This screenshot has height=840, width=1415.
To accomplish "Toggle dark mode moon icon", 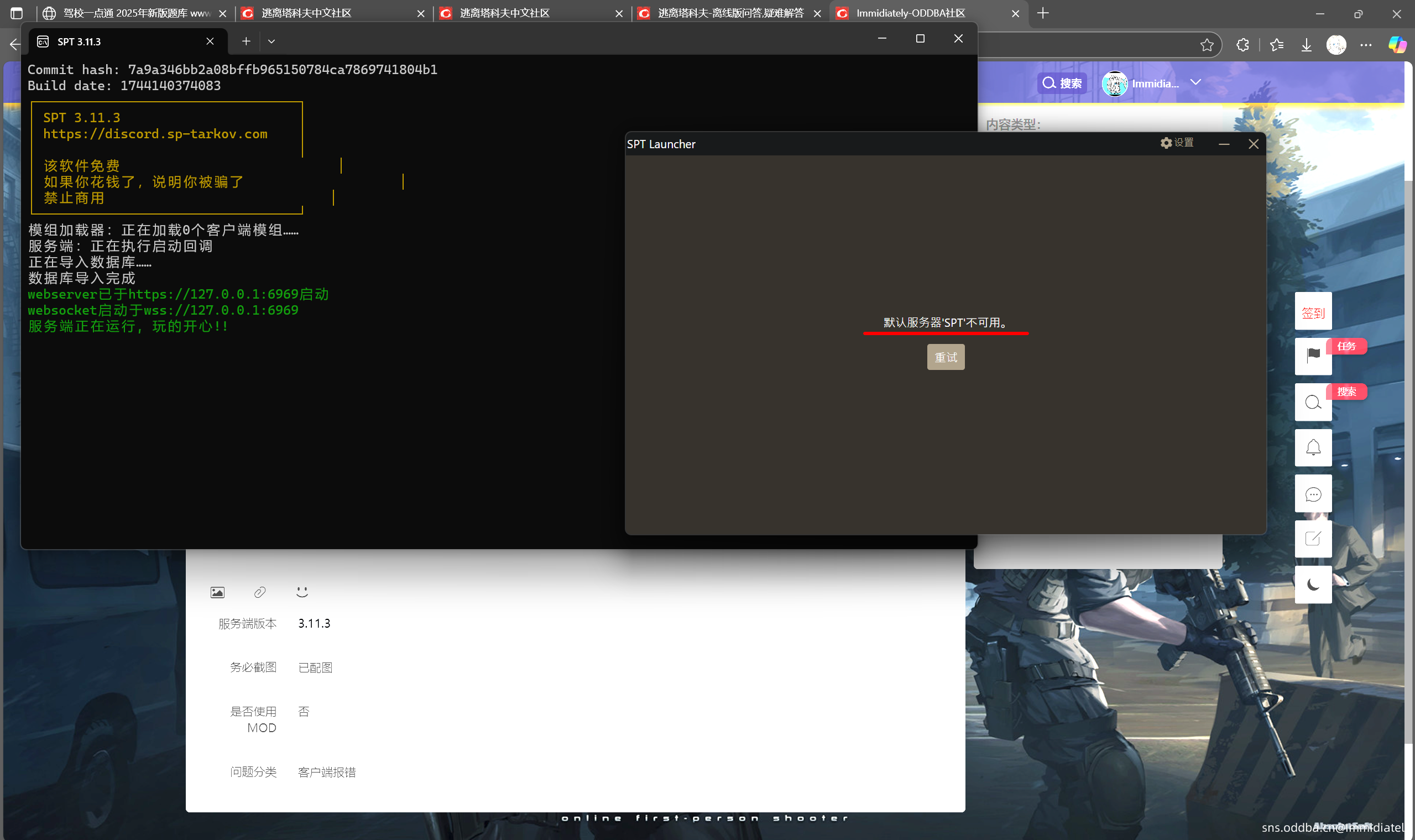I will click(1313, 585).
